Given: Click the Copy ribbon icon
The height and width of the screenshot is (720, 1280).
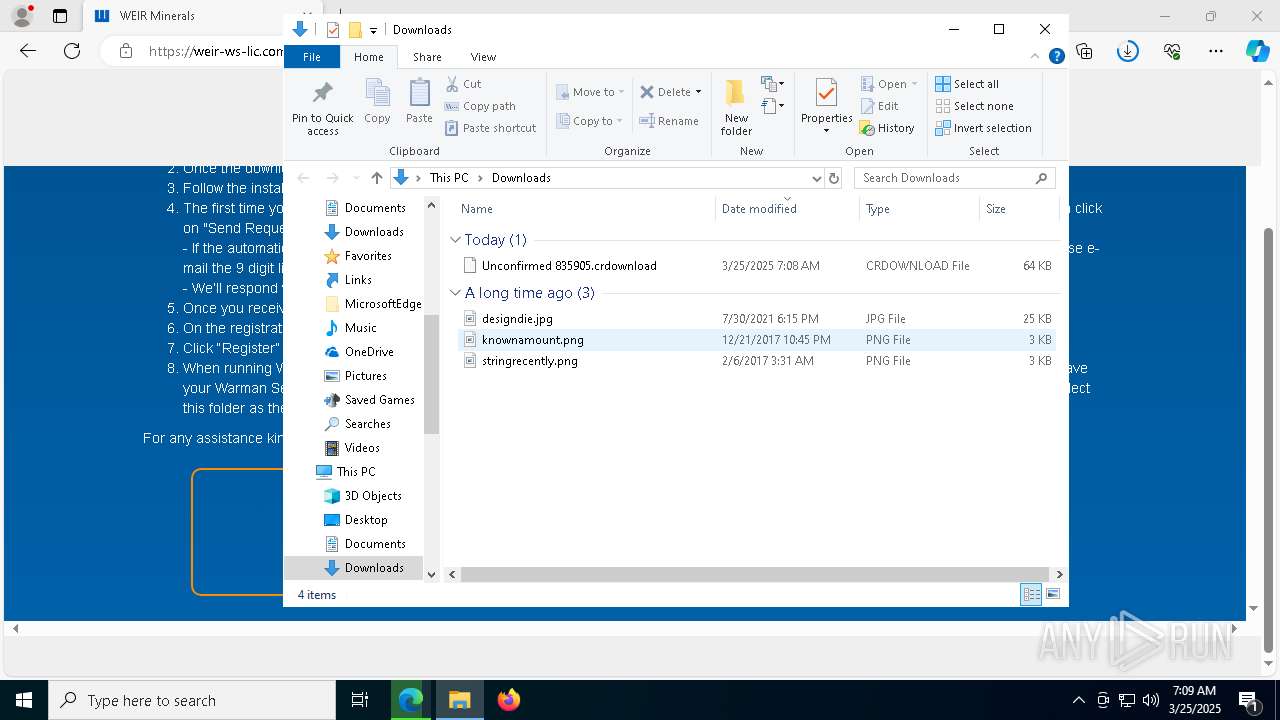Looking at the screenshot, I should click(x=377, y=93).
